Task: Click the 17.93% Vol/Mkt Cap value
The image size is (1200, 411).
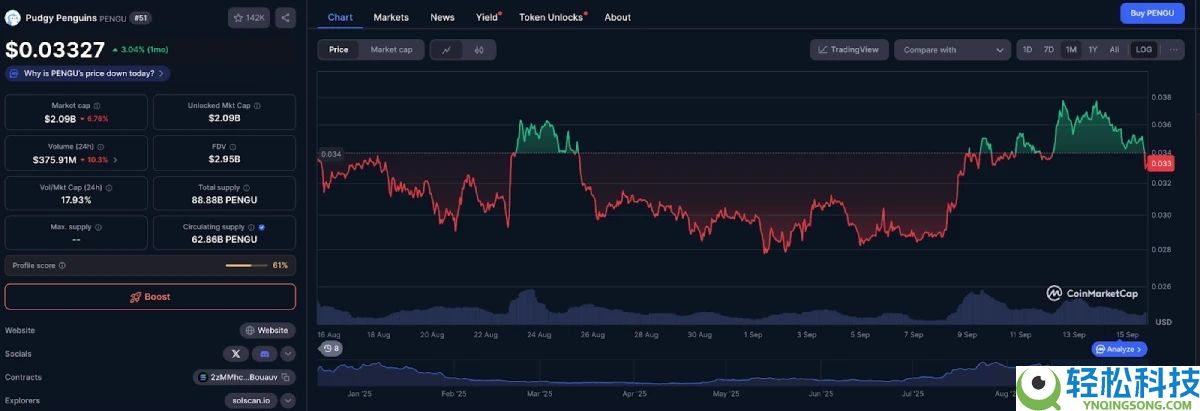Action: click(x=76, y=199)
